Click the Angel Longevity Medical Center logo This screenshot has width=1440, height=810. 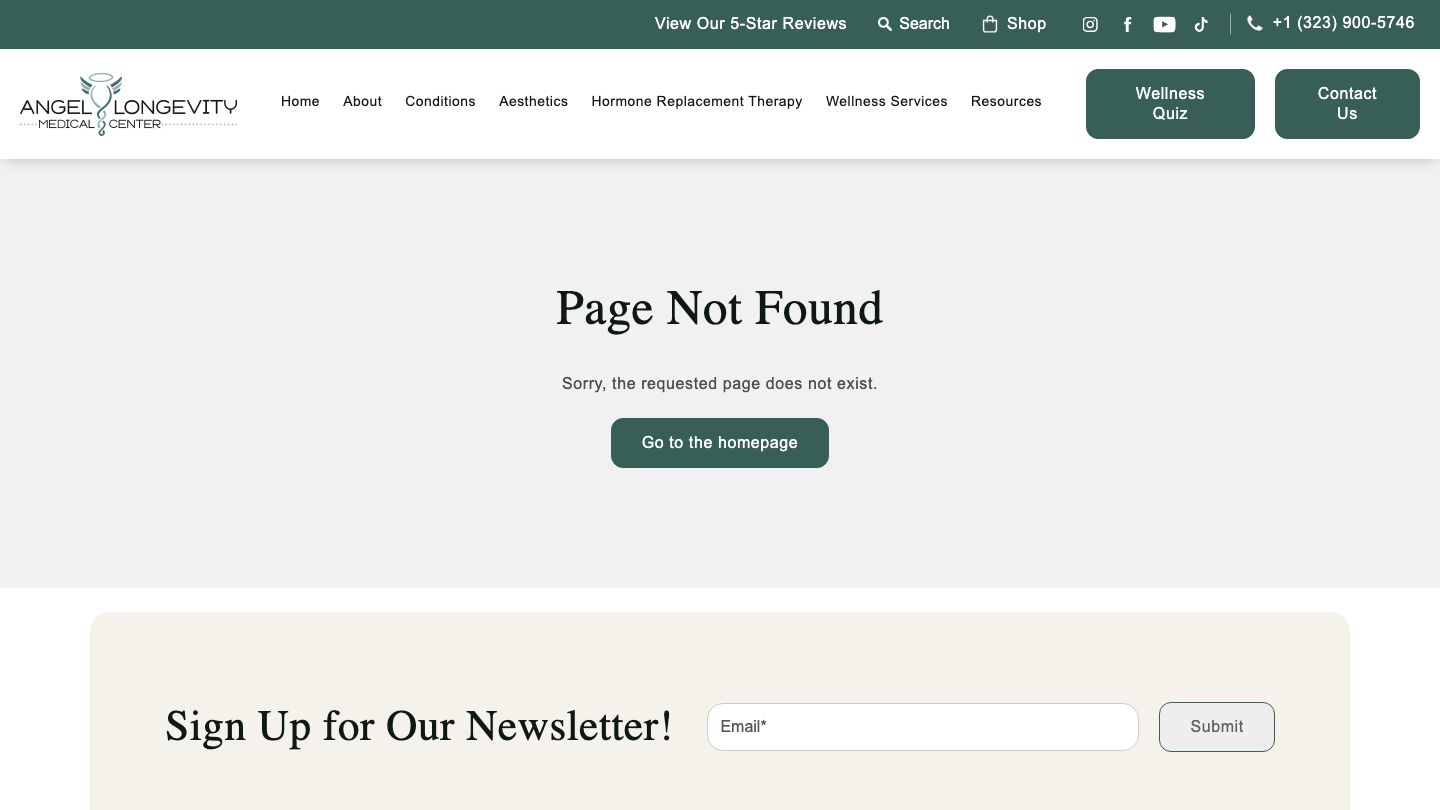[128, 104]
